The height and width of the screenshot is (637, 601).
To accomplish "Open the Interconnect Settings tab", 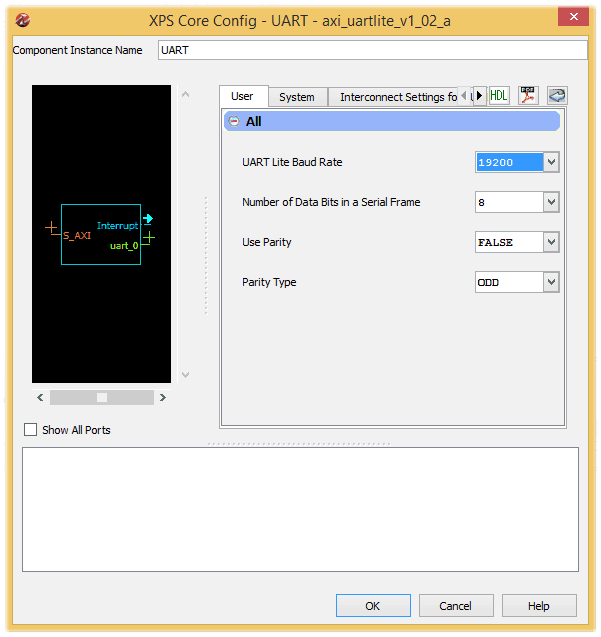I will 398,97.
